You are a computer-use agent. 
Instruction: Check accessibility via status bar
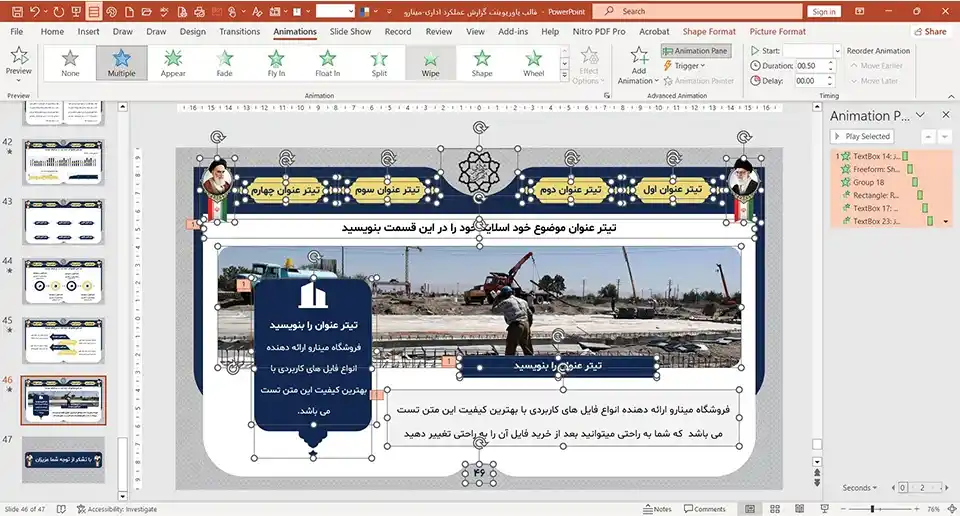(117, 509)
